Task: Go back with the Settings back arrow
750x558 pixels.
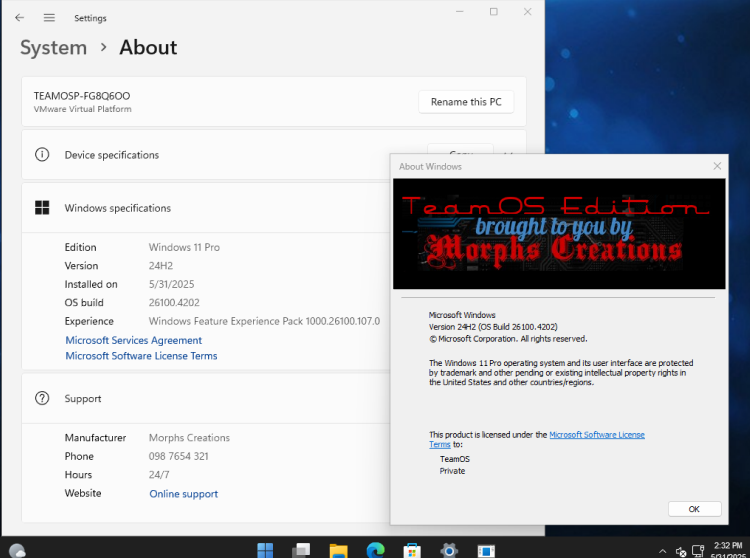Action: point(19,18)
